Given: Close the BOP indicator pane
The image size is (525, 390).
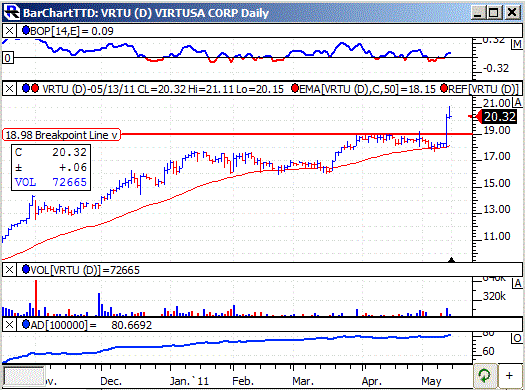Looking at the screenshot, I should [x=9, y=31].
